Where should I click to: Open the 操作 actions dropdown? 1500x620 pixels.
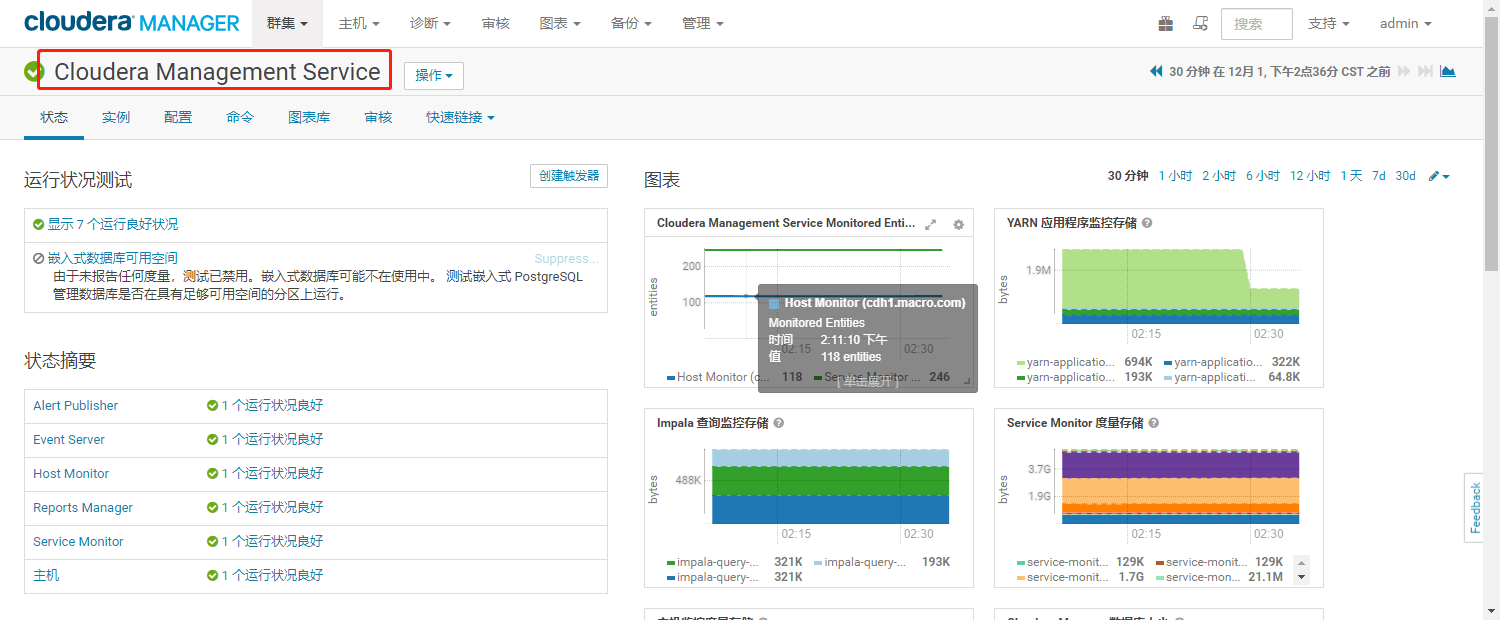pos(434,75)
